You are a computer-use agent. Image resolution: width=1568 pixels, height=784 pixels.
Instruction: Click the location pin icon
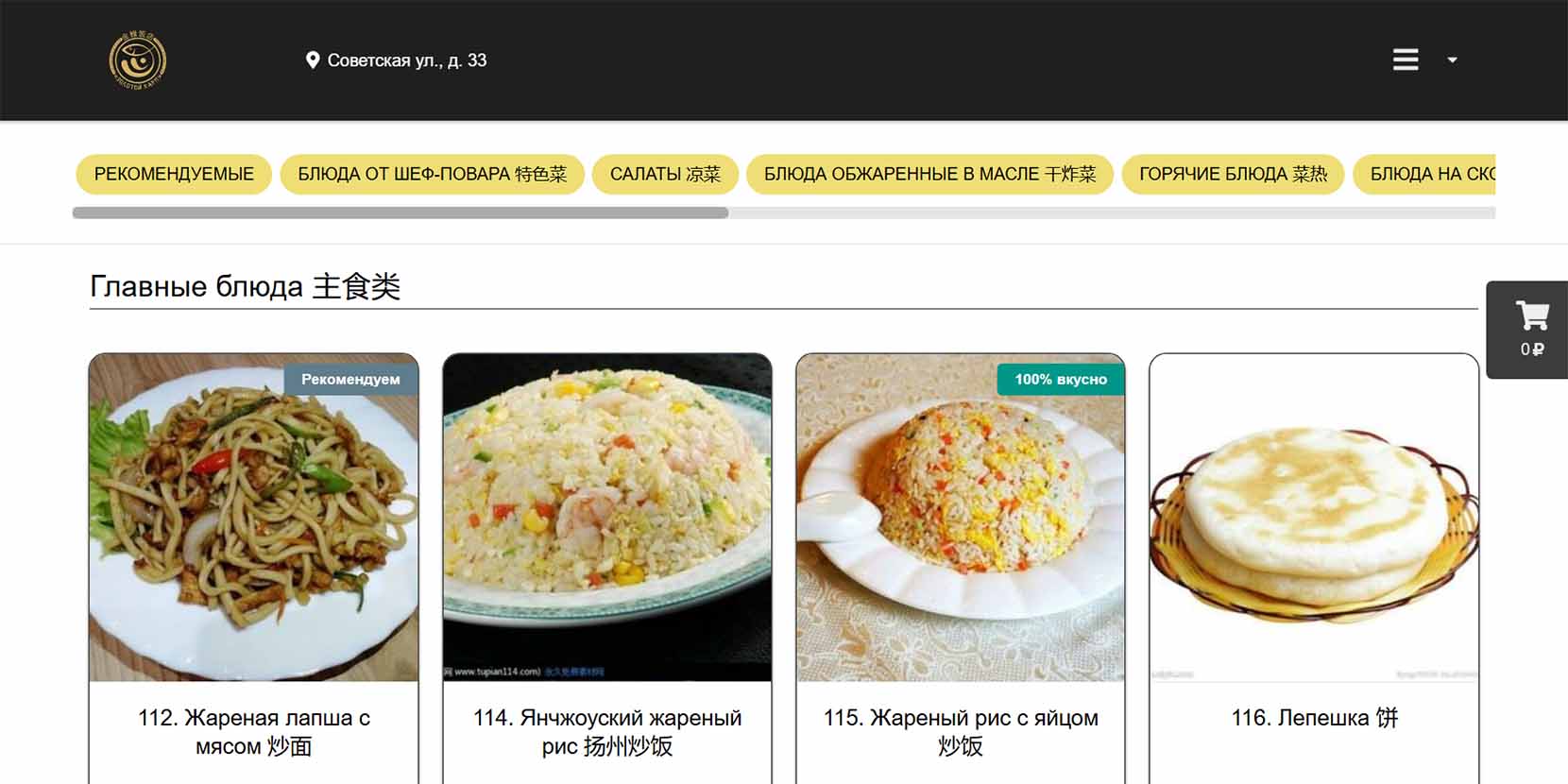coord(313,60)
